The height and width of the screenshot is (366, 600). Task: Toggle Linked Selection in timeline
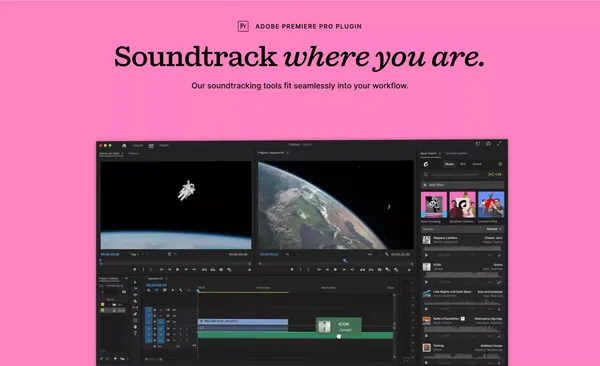(x=165, y=290)
